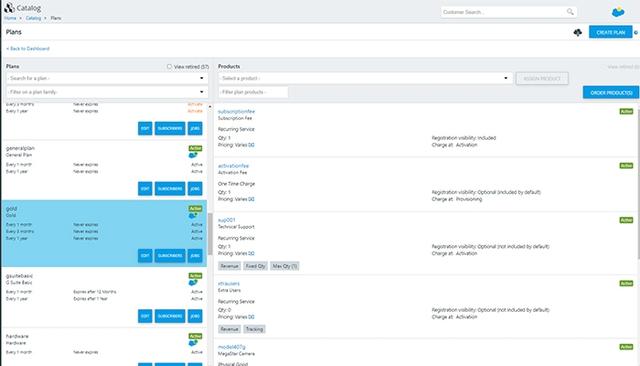Viewport: 640px width, 366px height.
Task: Click Plans in the breadcrumb
Action: tap(56, 18)
